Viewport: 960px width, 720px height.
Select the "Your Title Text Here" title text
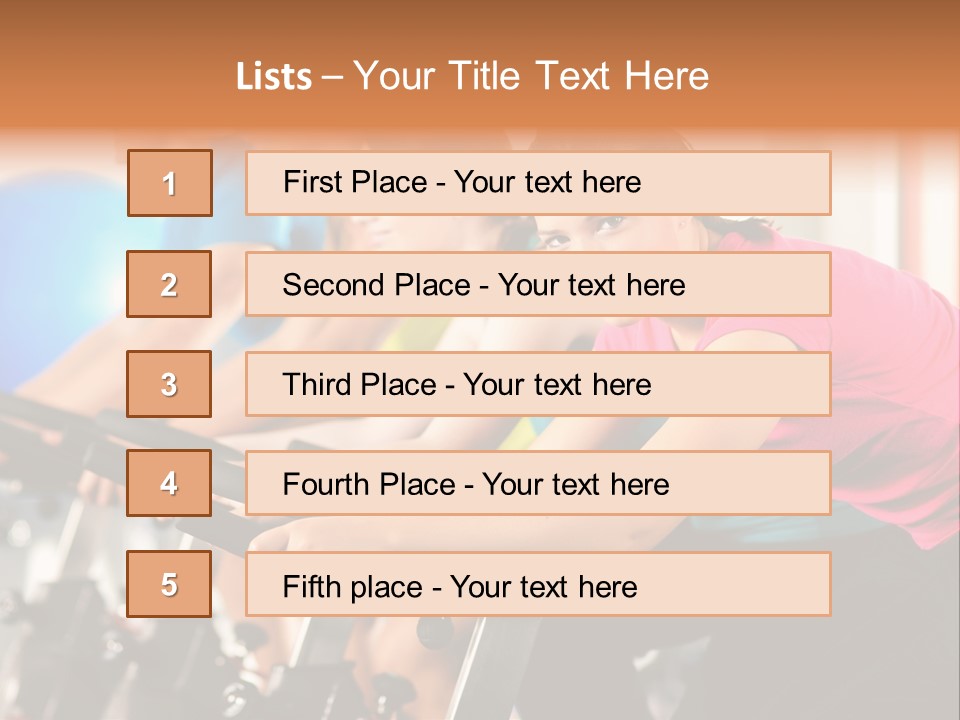click(531, 76)
